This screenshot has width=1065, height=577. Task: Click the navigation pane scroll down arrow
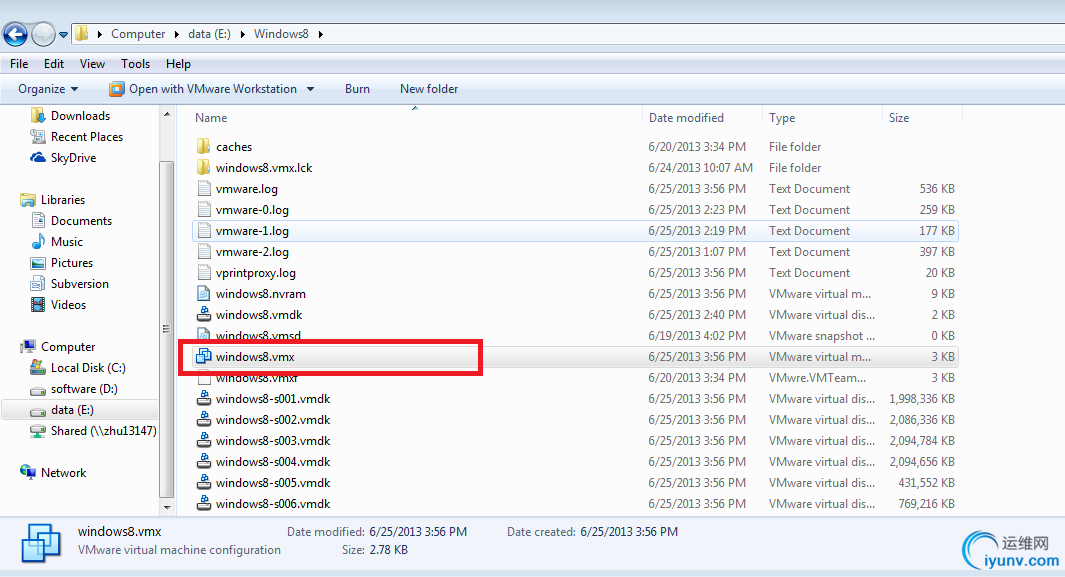point(167,507)
